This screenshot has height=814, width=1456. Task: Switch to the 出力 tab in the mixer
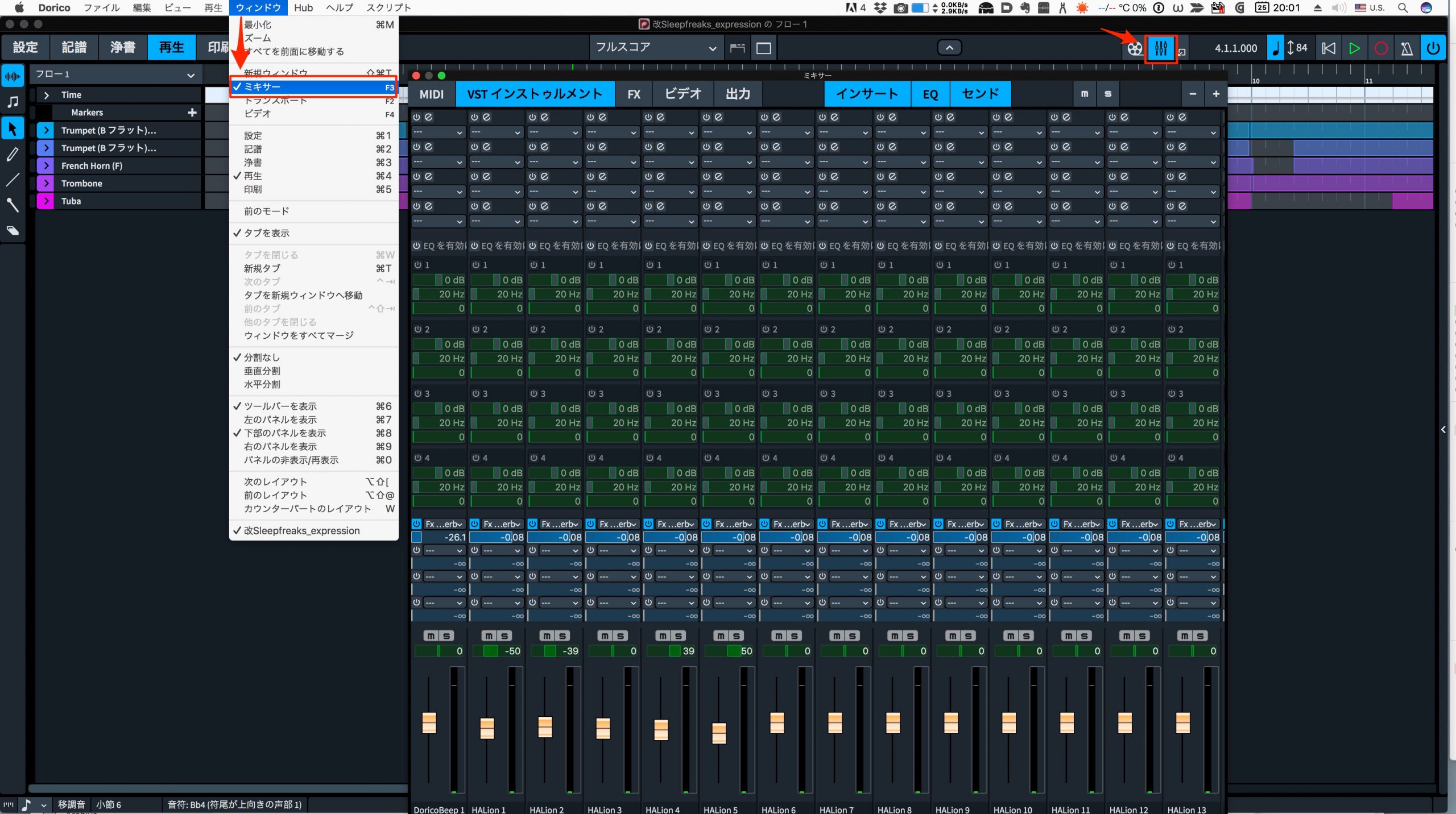(x=738, y=94)
